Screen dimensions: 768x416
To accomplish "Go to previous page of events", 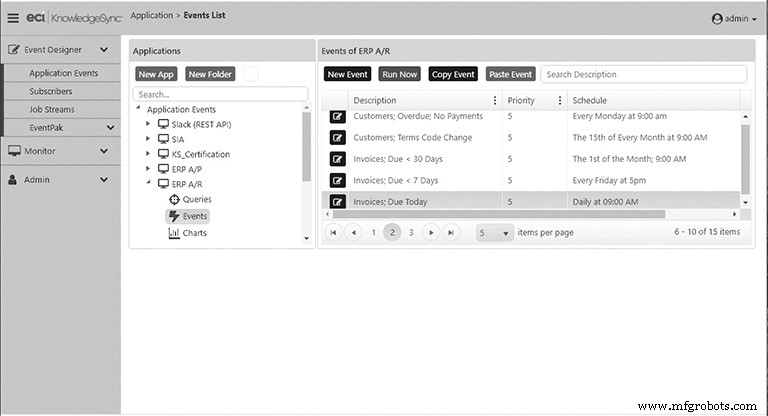I will point(353,233).
